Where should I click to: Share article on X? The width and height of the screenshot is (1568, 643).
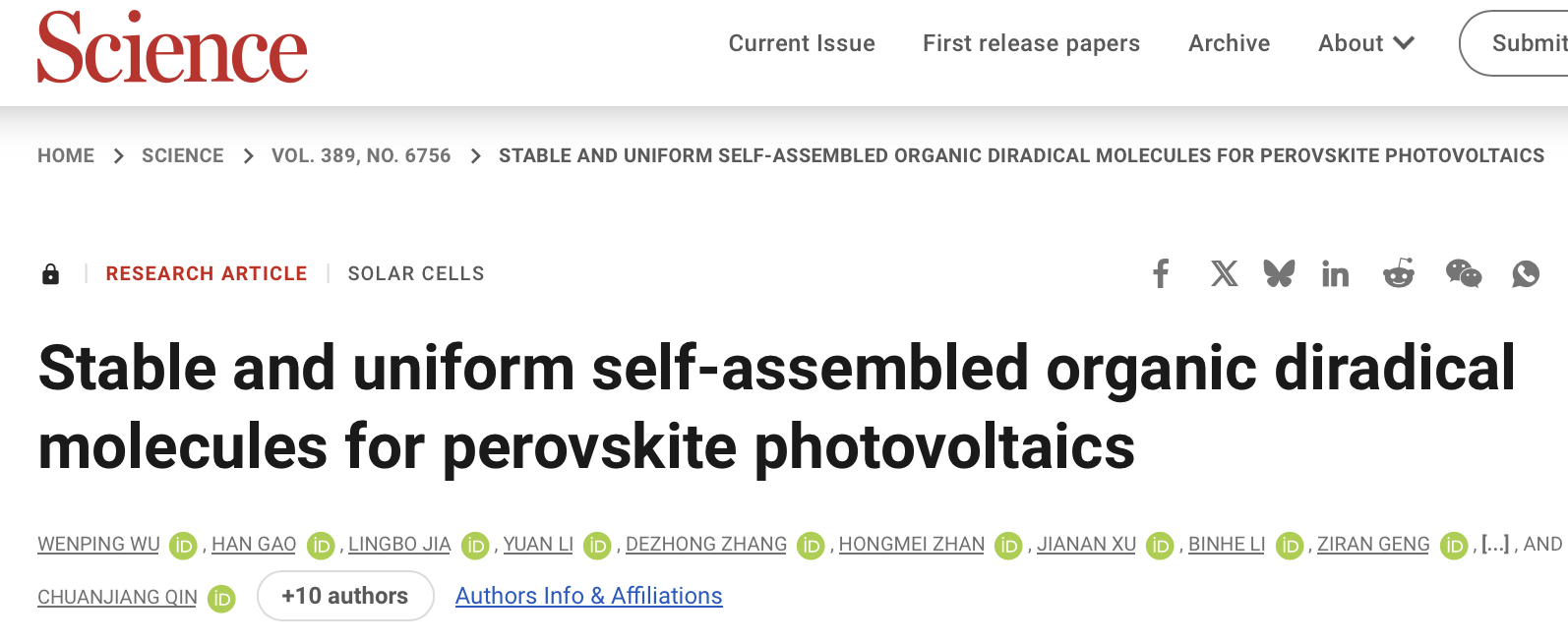1224,273
